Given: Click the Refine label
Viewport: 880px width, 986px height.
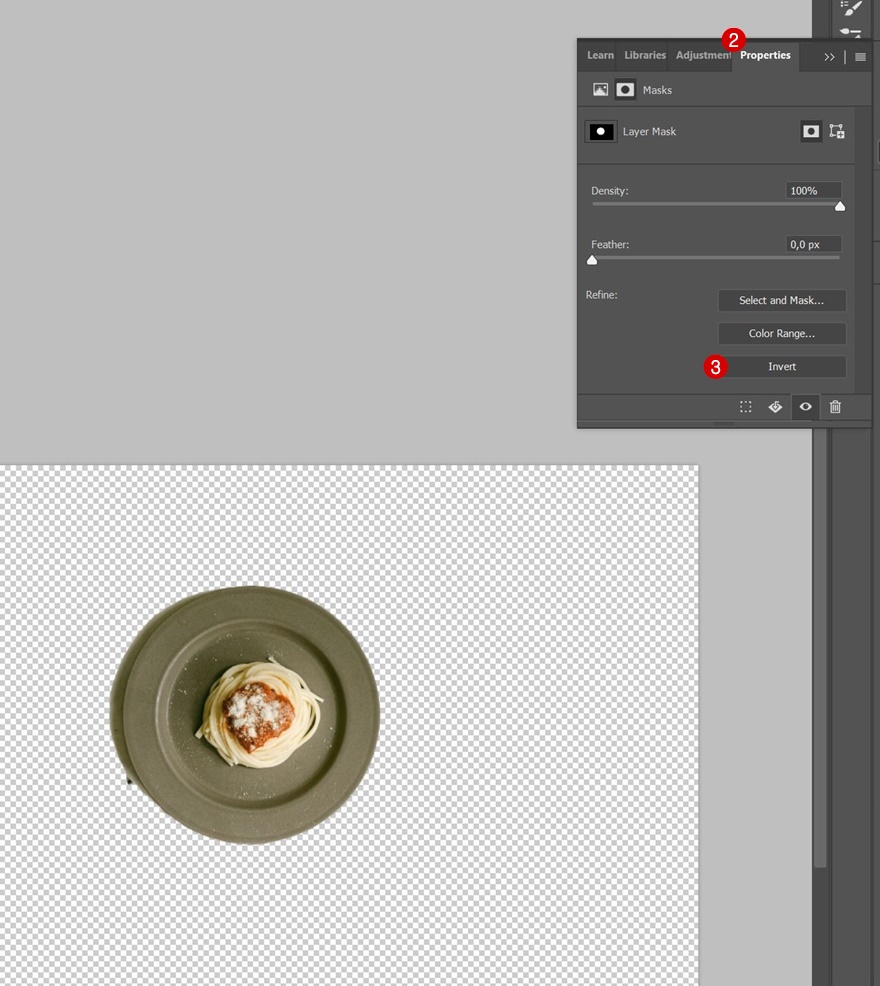Looking at the screenshot, I should (x=601, y=294).
